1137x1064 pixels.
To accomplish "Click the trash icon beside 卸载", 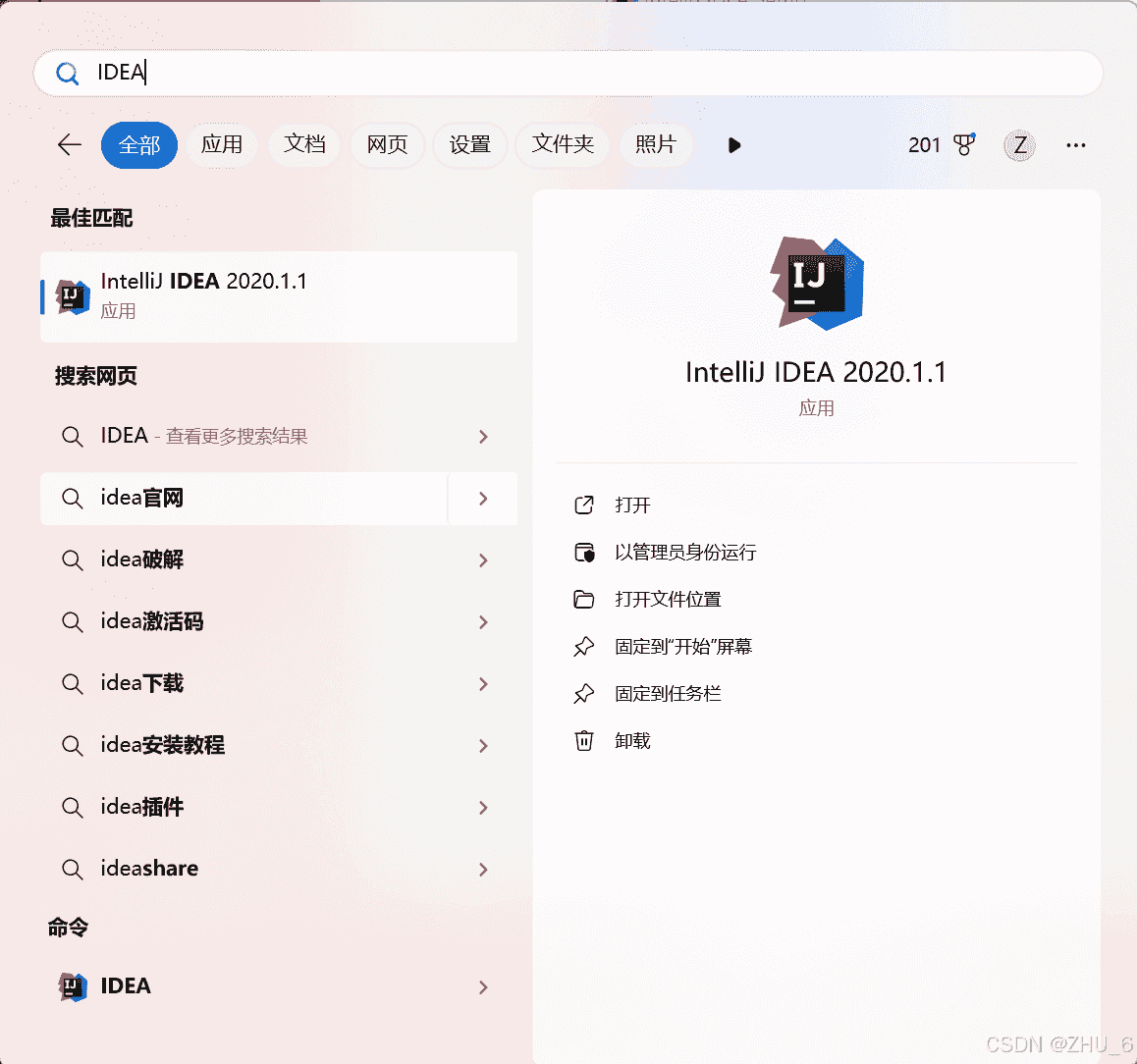I will click(x=584, y=741).
